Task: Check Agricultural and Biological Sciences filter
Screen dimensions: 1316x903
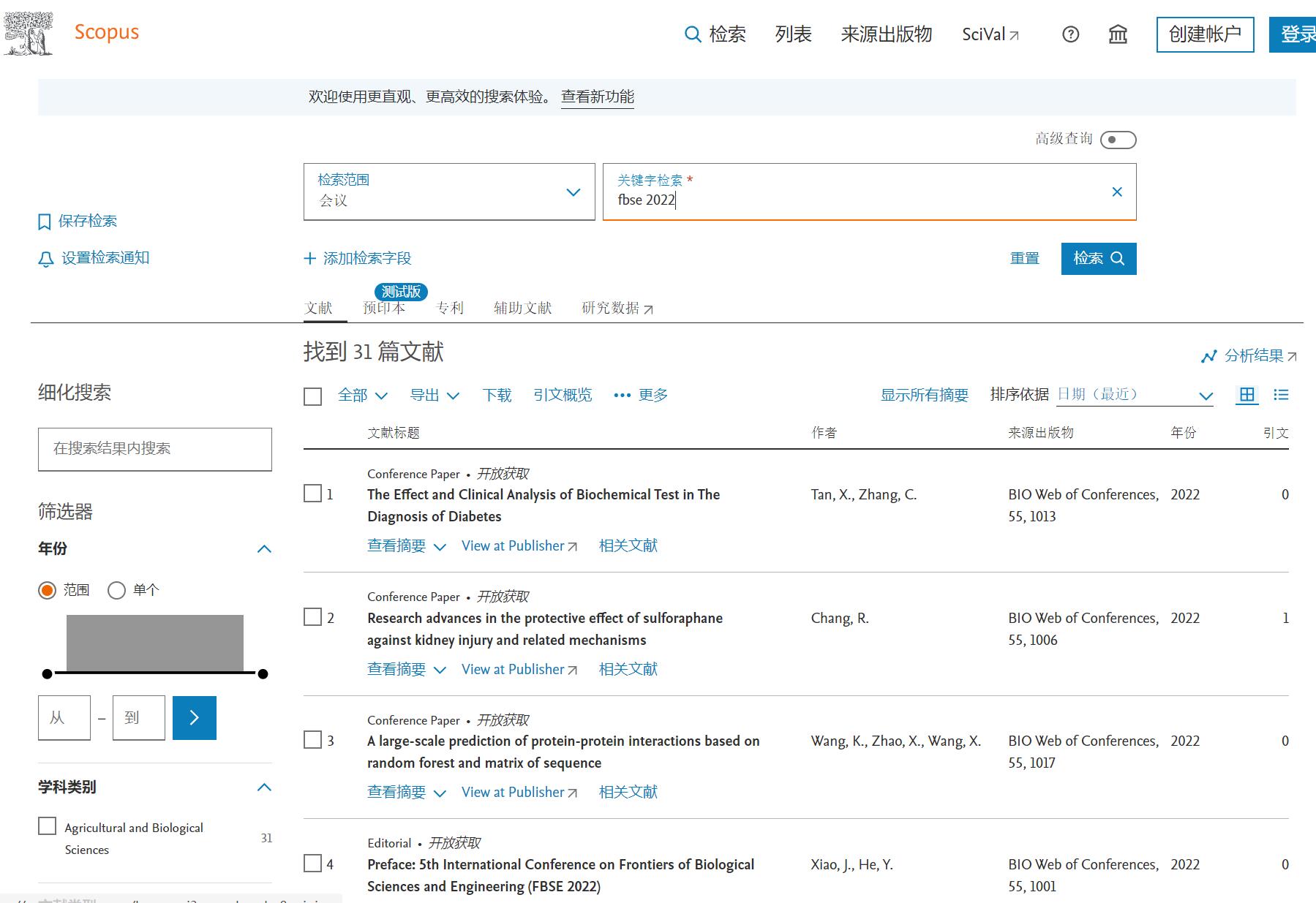Action: 48,826
